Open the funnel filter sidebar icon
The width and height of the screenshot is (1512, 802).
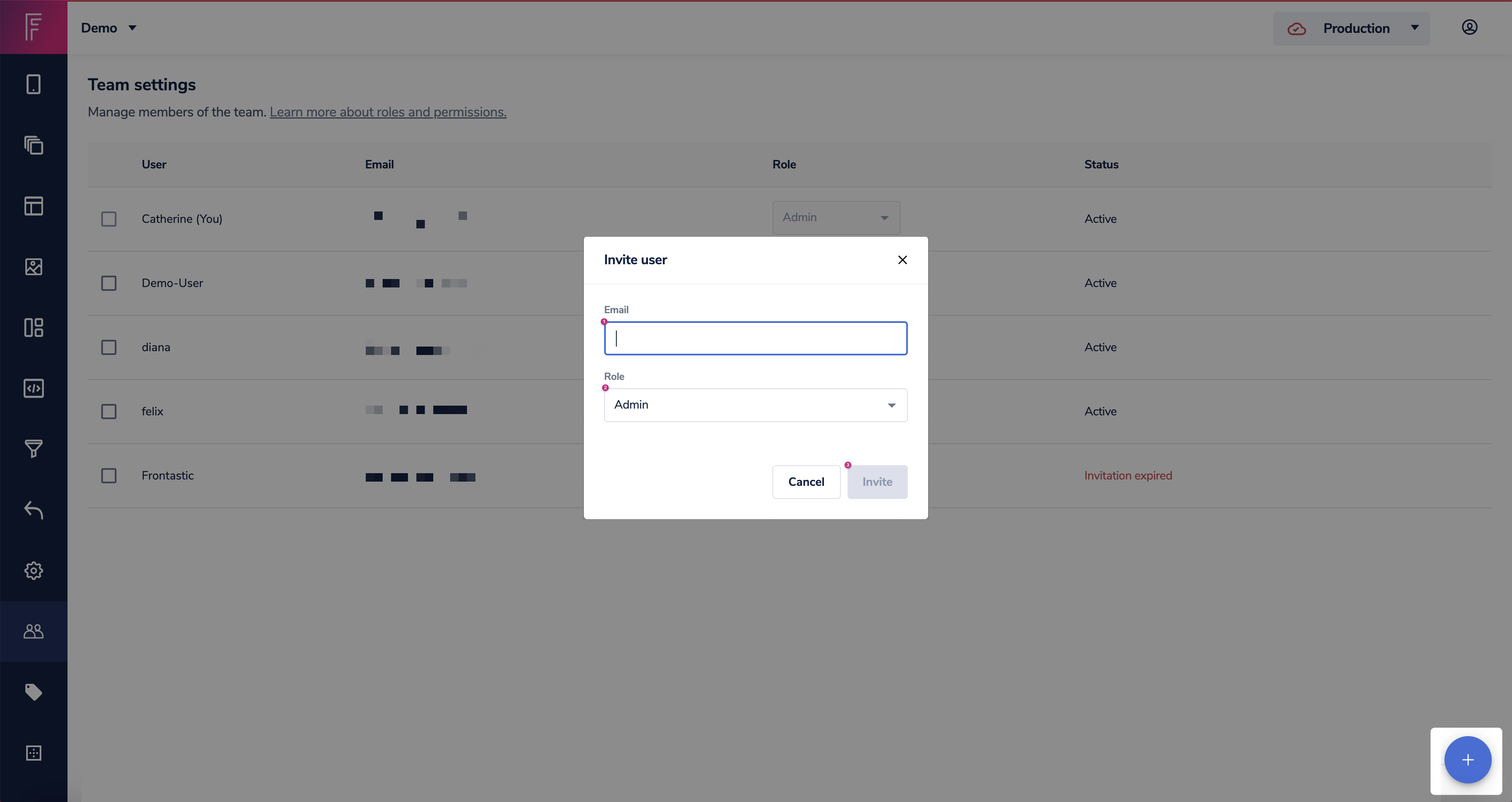pos(33,449)
